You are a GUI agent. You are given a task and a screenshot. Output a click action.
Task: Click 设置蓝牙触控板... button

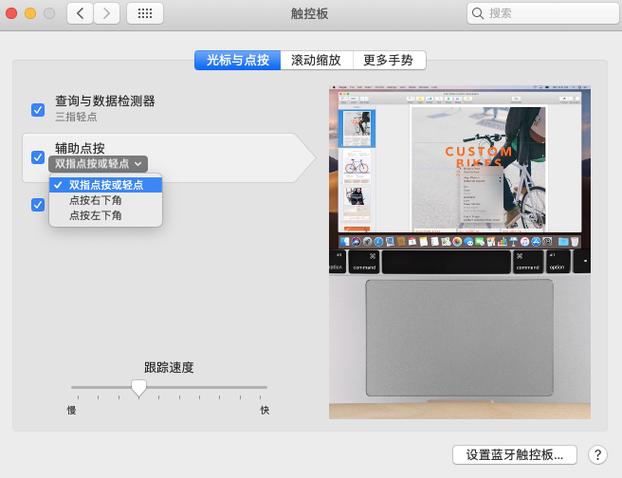click(x=514, y=455)
